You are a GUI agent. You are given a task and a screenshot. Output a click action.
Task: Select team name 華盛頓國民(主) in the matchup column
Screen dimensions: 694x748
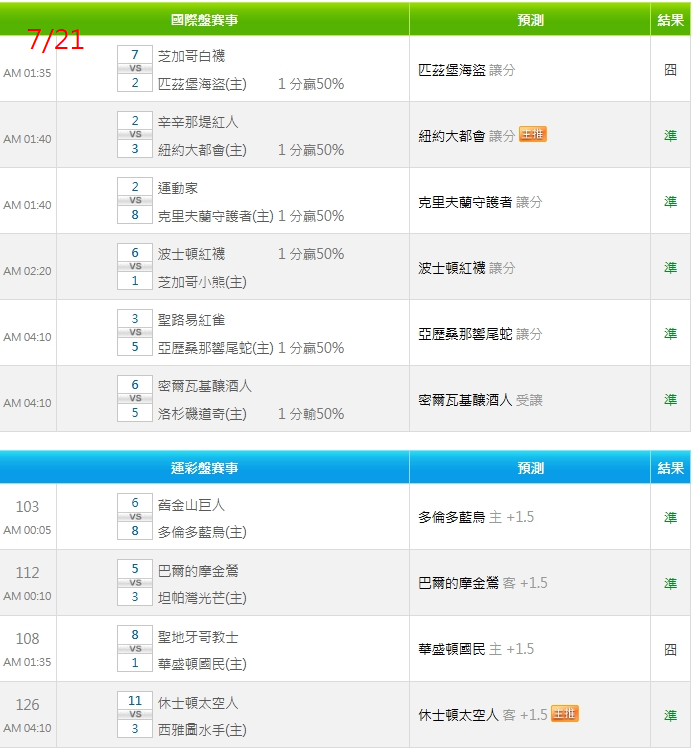(202, 664)
